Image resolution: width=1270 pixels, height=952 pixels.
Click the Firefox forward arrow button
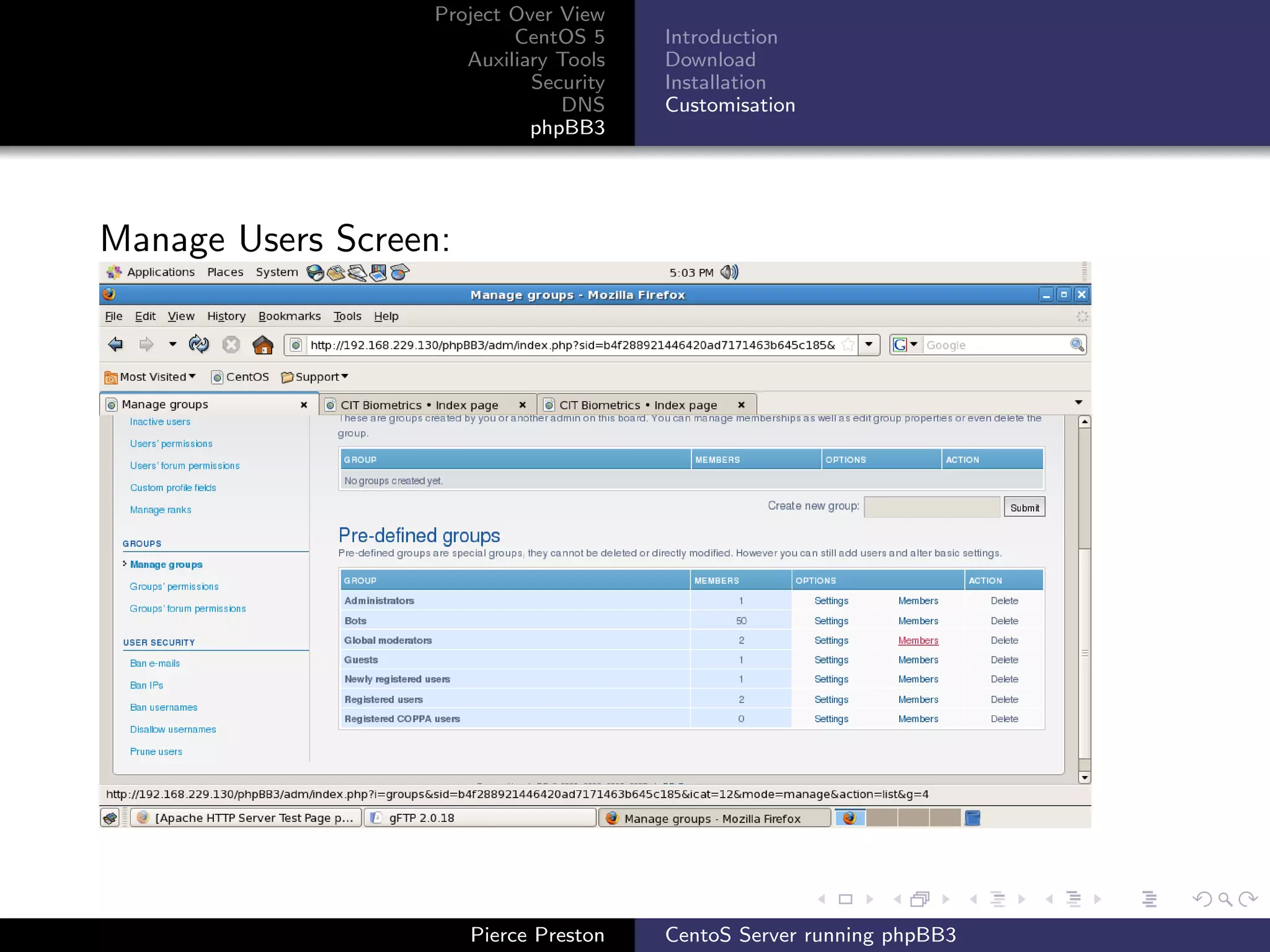coord(146,344)
